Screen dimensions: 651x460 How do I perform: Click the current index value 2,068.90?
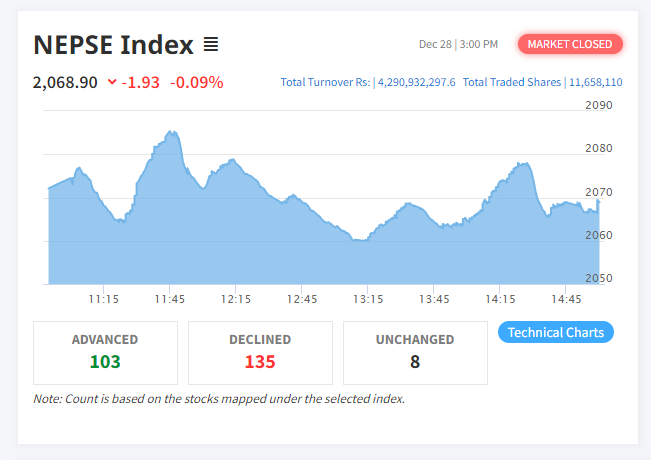point(65,82)
